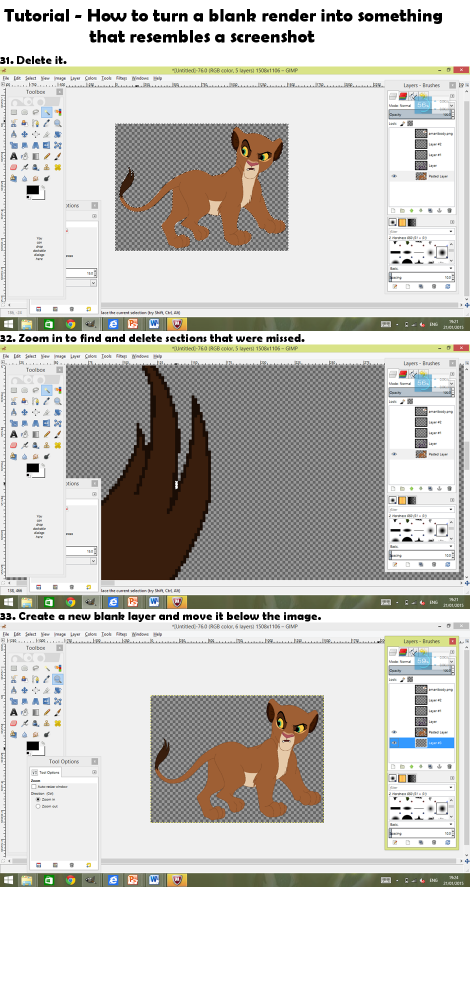This screenshot has height=1000, width=470.
Task: Select Layer #5 row in step 33 Layers
Action: 422,743
